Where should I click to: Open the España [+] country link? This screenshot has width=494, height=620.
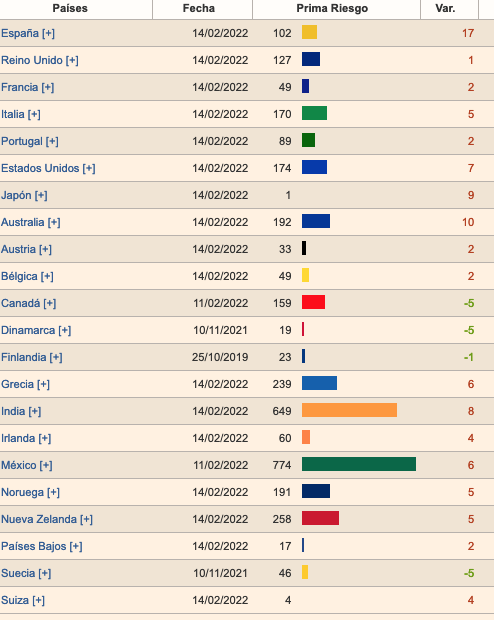tap(28, 33)
